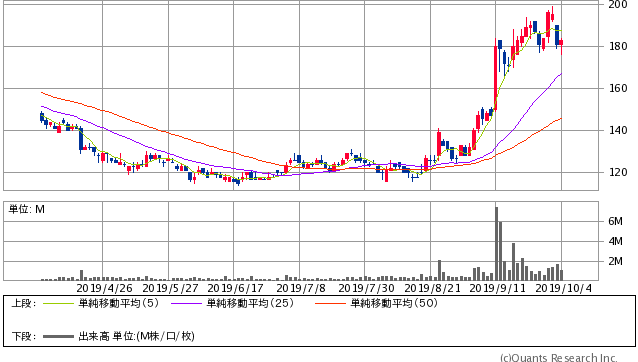
Task: Click the green 5-day moving average legend line
Action: click(58, 303)
